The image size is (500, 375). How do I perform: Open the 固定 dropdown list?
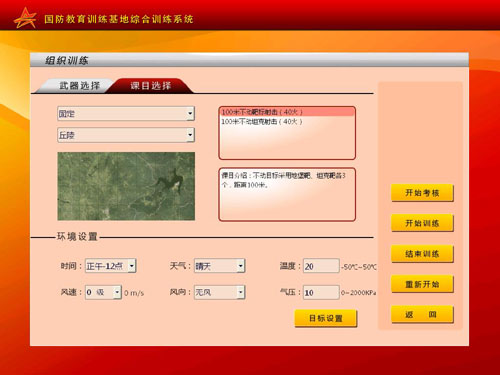(126, 114)
